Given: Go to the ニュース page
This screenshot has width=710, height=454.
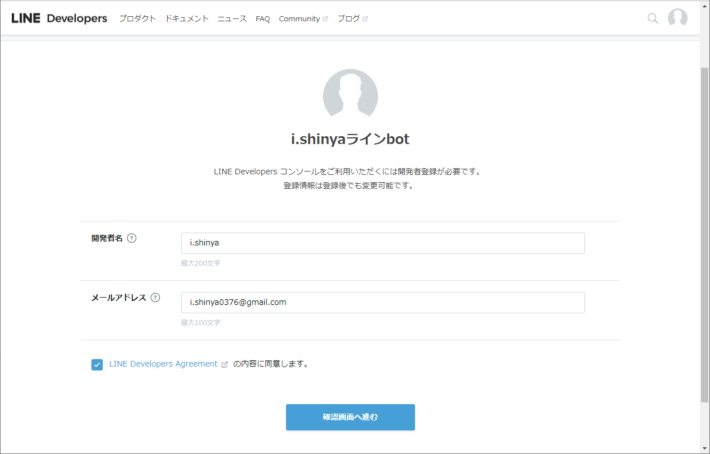Looking at the screenshot, I should [232, 19].
